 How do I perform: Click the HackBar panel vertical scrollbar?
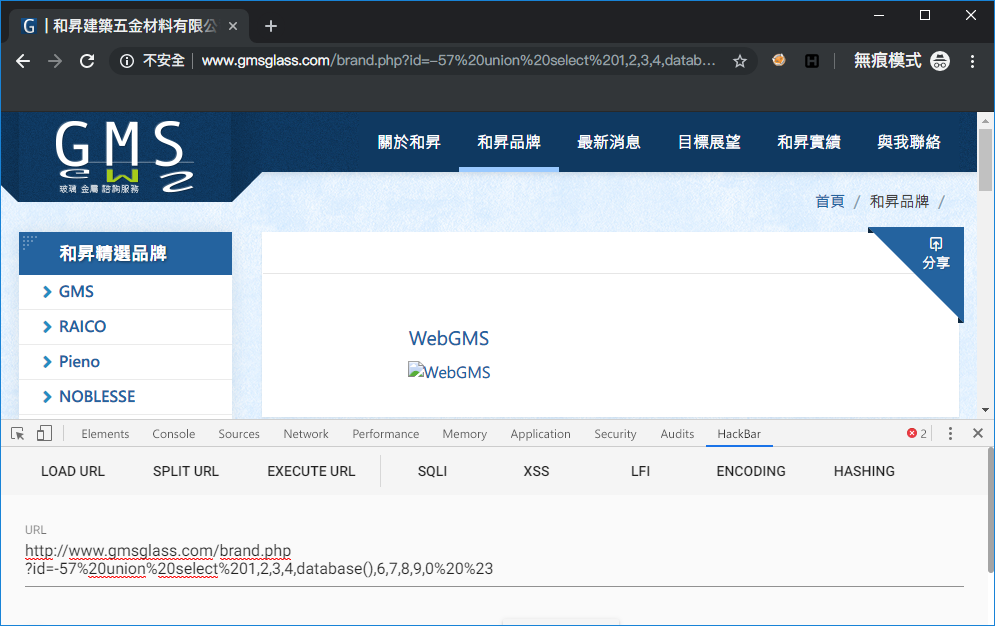point(991,509)
